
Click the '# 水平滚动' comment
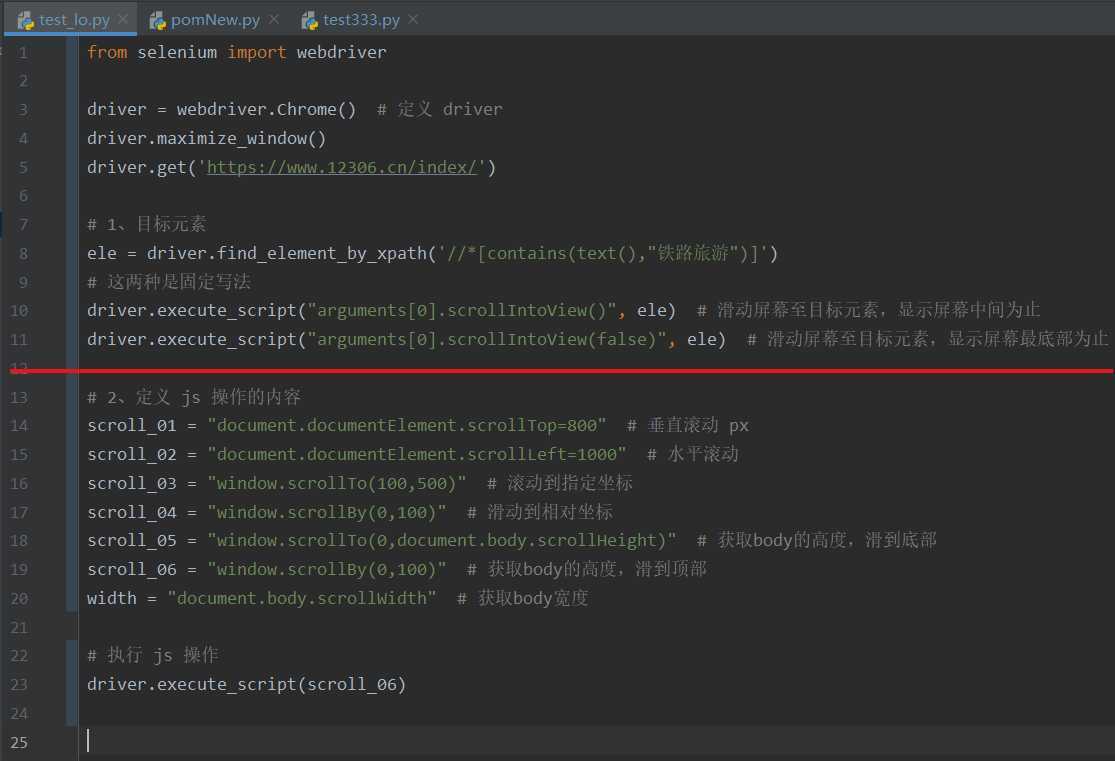(x=693, y=454)
